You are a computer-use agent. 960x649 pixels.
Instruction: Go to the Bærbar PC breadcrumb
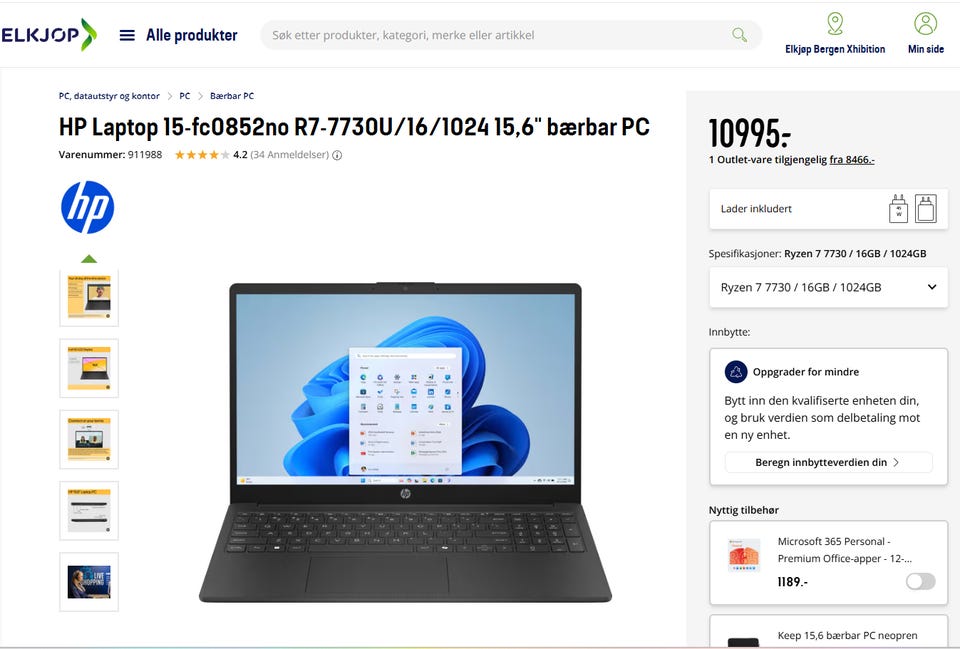click(232, 96)
